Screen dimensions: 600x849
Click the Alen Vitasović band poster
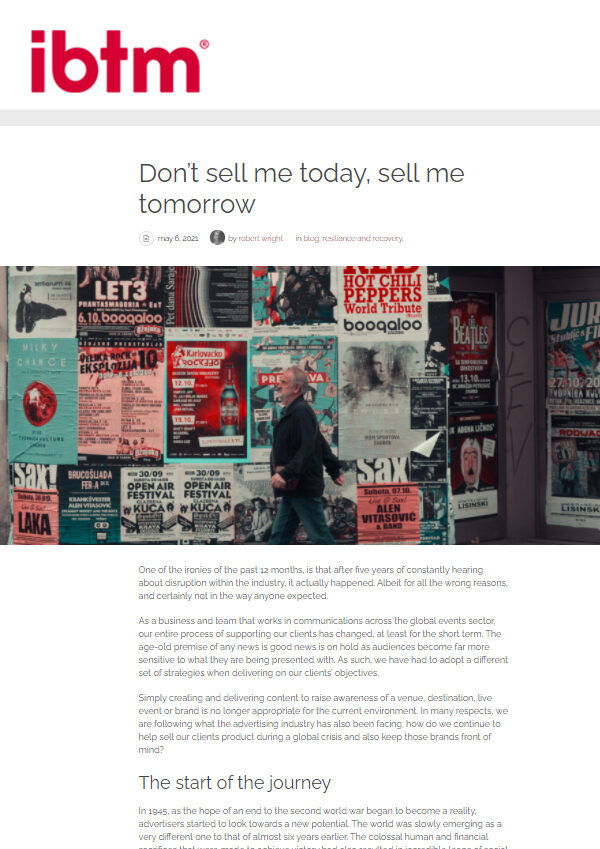(x=388, y=512)
